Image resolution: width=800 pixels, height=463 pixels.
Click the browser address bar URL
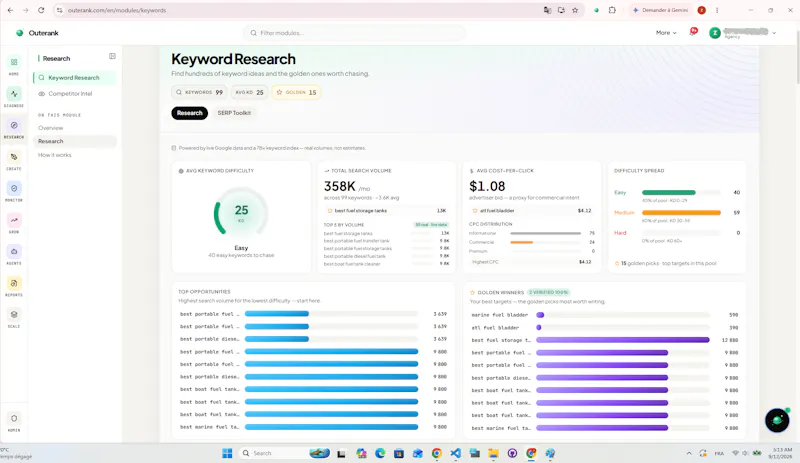point(117,10)
